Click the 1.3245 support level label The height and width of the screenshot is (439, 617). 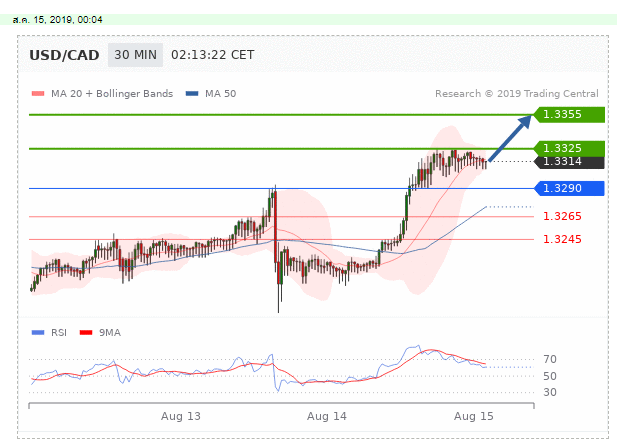(562, 239)
